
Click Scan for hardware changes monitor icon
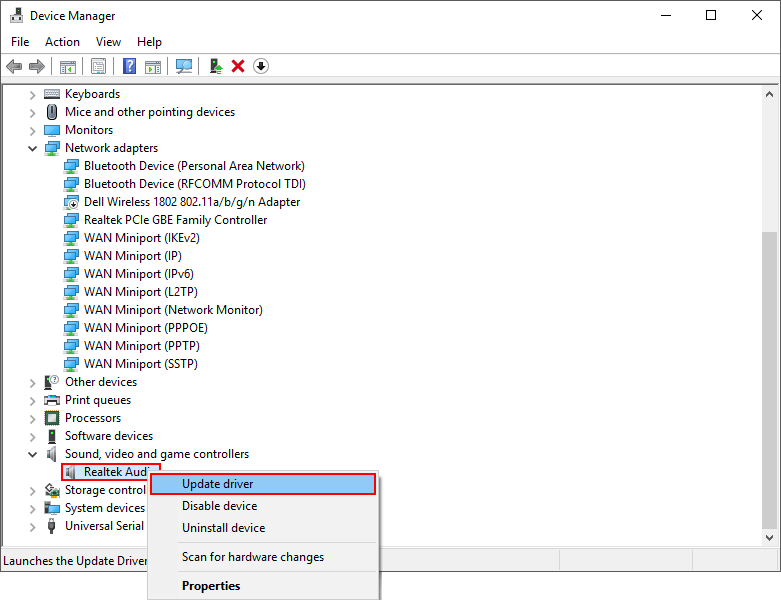coord(184,66)
